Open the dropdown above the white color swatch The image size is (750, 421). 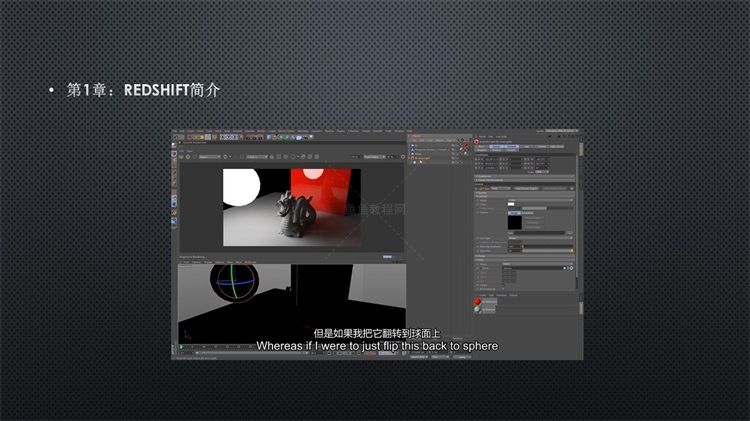tap(540, 200)
